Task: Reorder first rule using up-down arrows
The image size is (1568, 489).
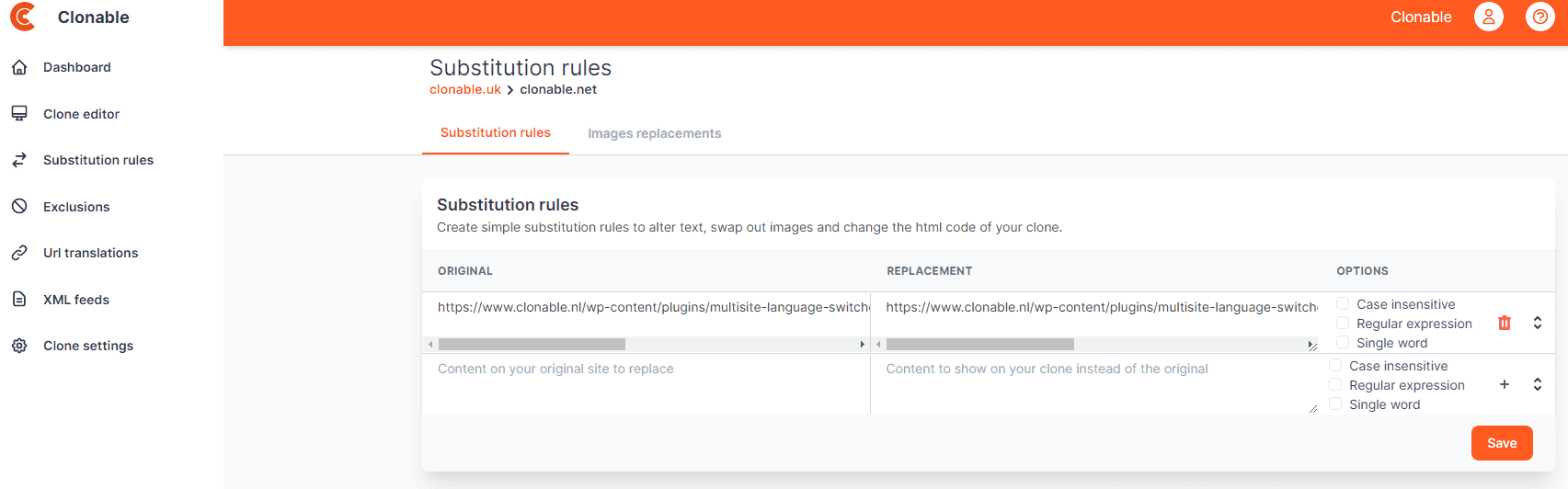Action: coord(1537,323)
